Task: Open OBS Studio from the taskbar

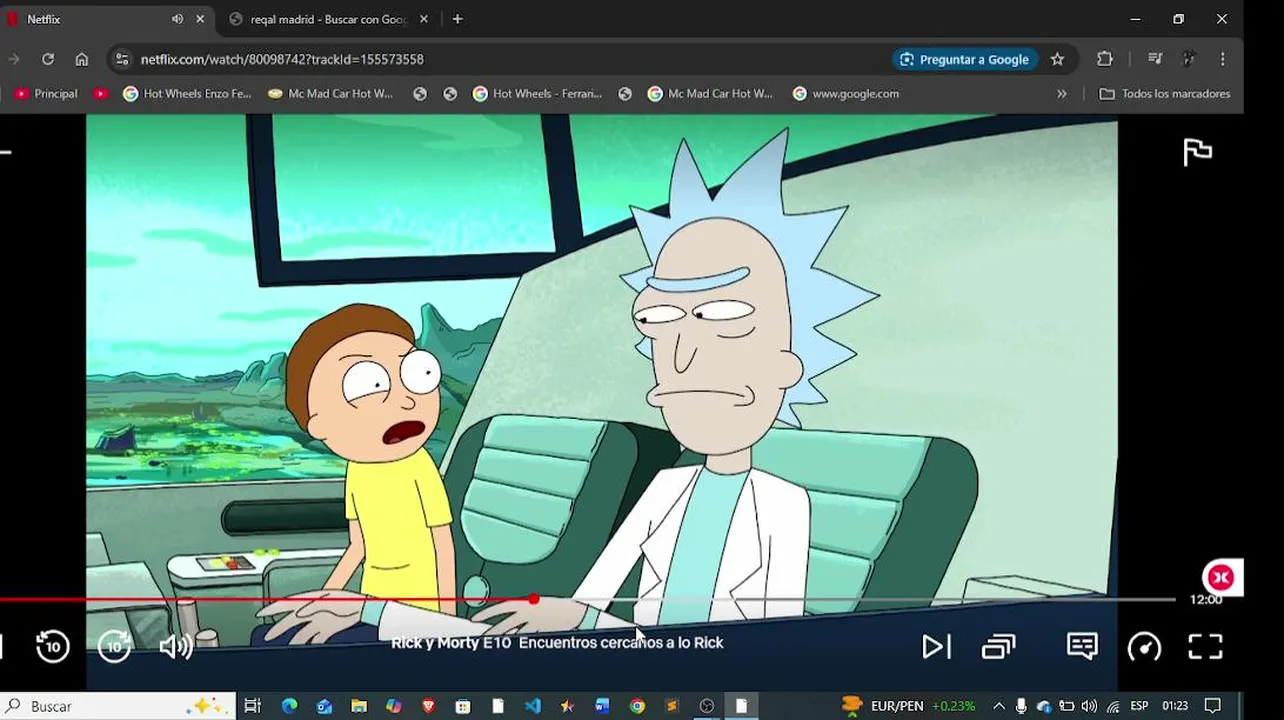Action: tap(707, 706)
